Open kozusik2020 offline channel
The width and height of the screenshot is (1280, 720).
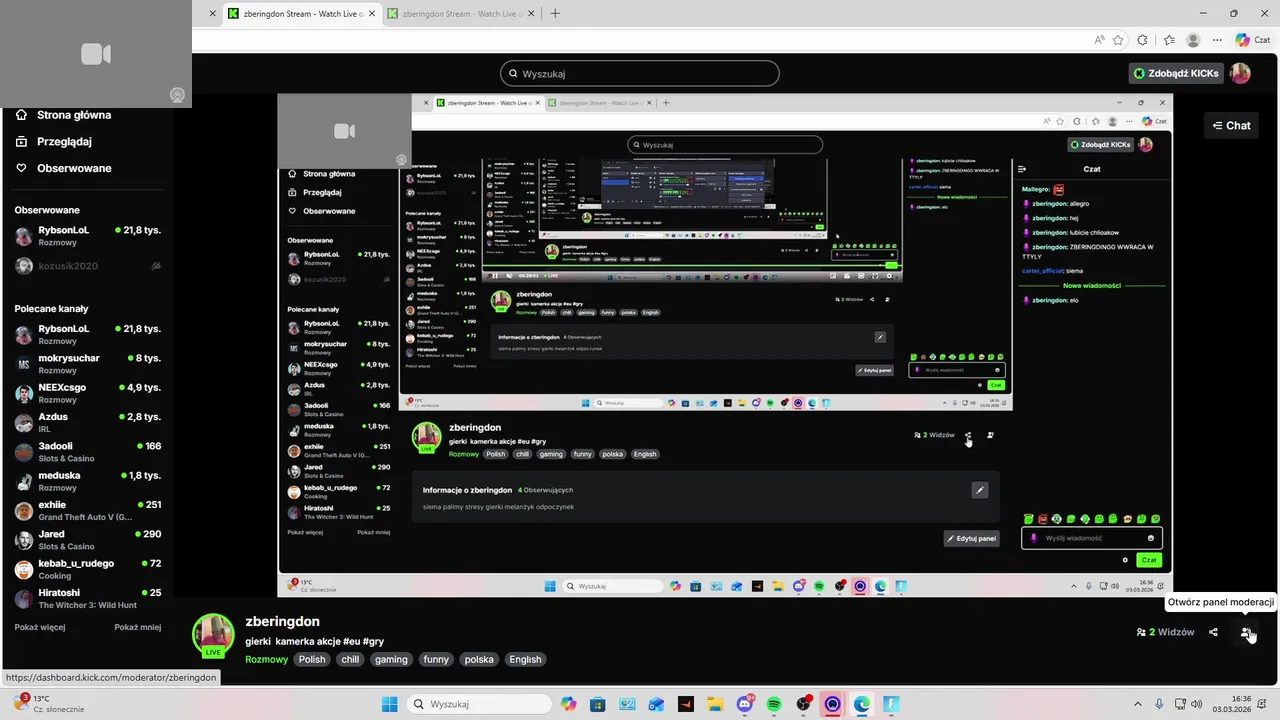pos(87,266)
